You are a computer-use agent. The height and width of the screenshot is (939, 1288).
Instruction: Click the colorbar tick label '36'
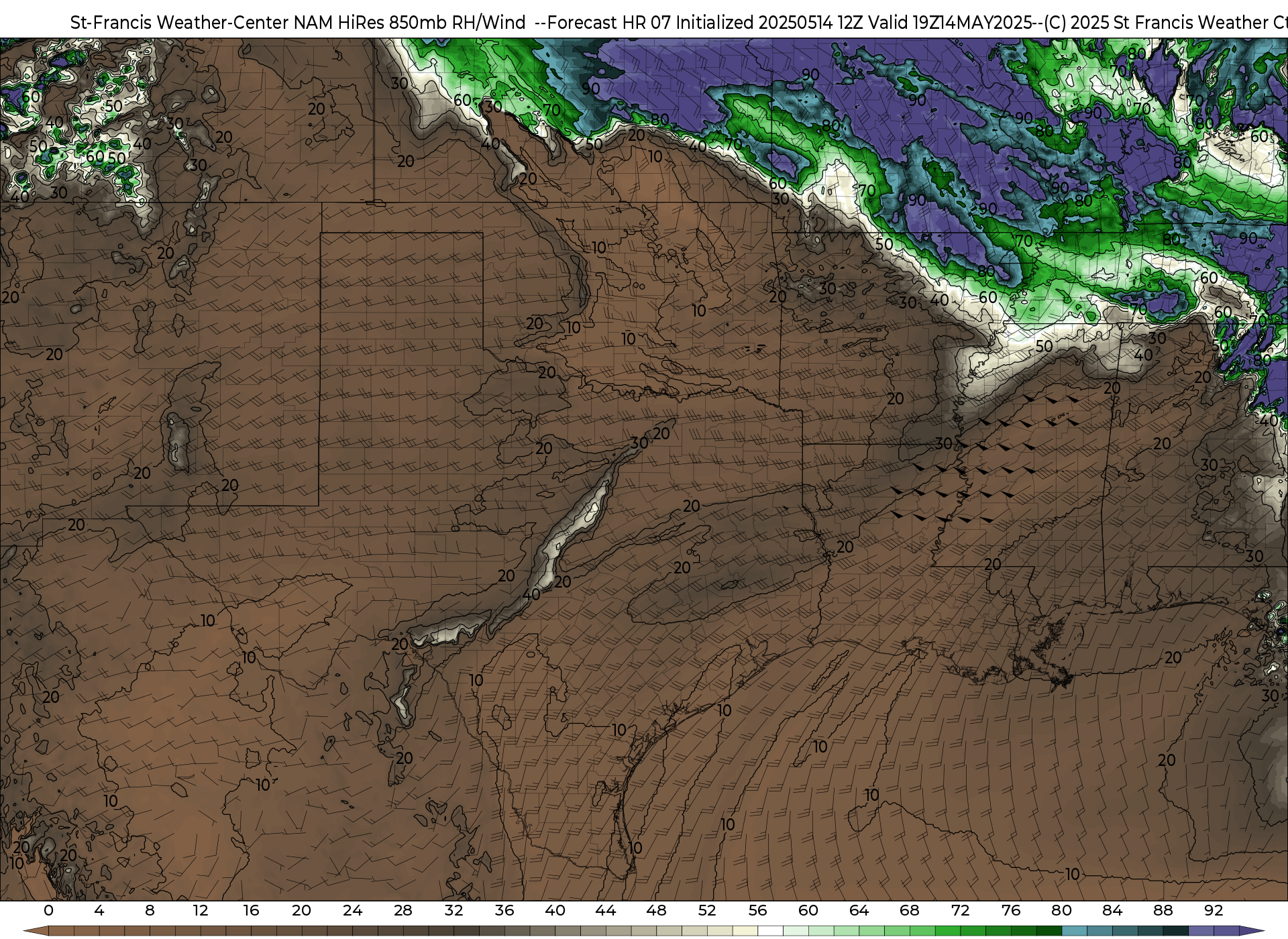pyautogui.click(x=504, y=910)
